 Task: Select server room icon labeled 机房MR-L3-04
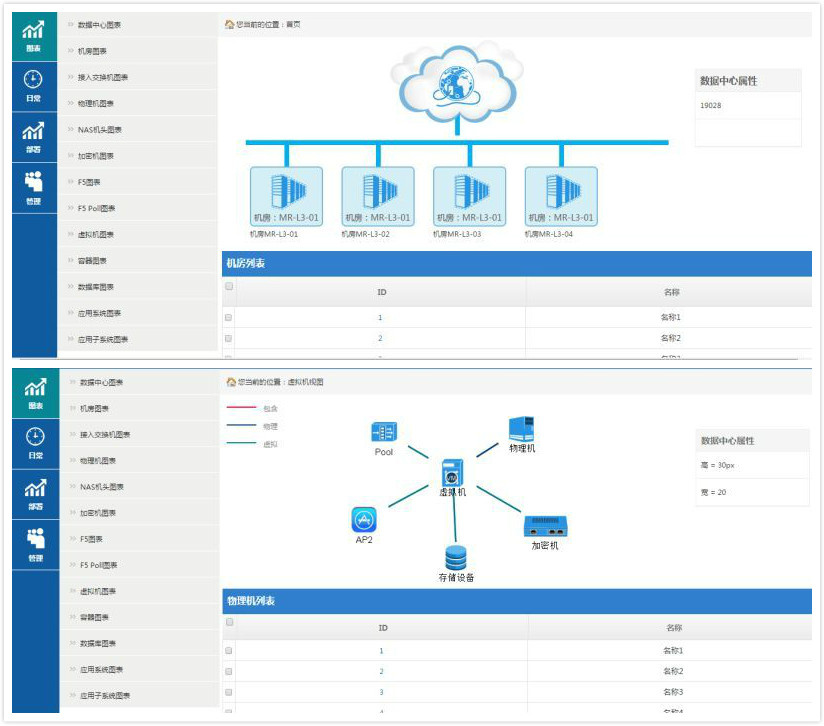(561, 196)
